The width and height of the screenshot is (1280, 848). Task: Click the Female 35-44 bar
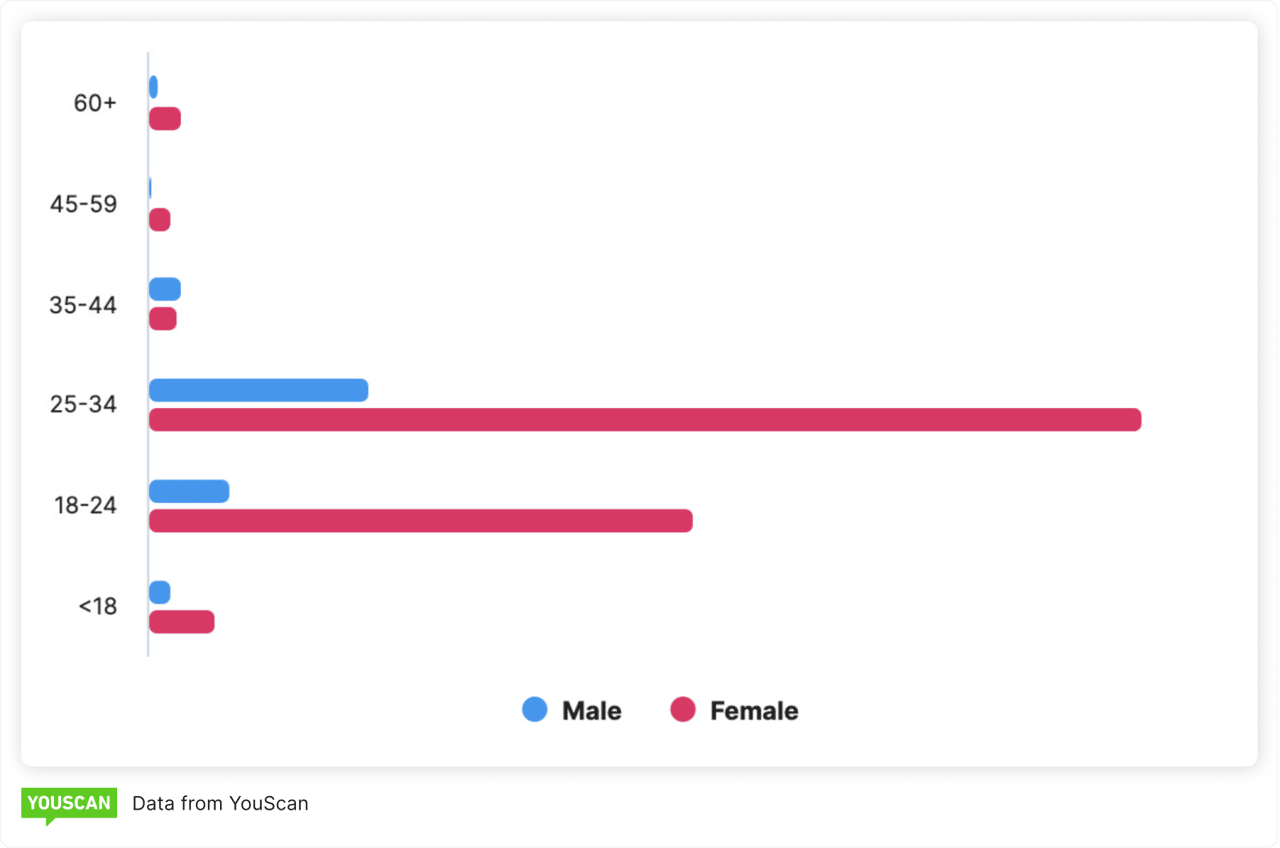[163, 319]
